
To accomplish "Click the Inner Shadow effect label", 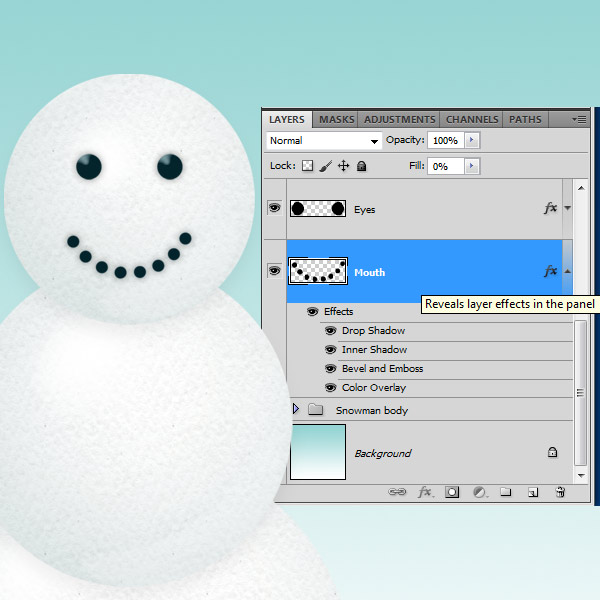I will [x=374, y=350].
